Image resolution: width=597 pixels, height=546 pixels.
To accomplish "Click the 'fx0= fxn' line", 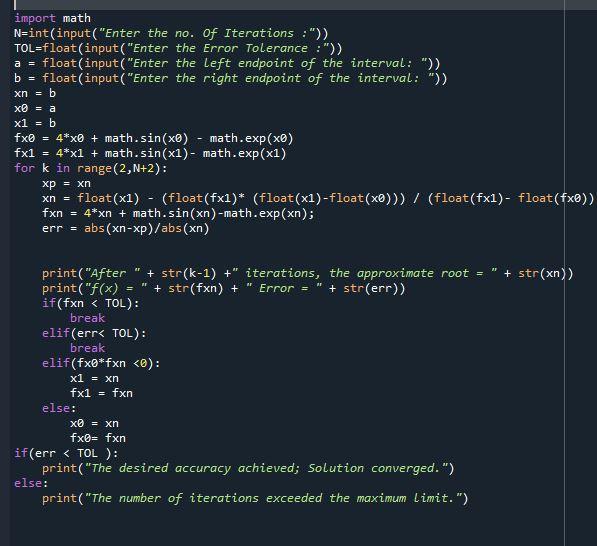I will (x=98, y=438).
